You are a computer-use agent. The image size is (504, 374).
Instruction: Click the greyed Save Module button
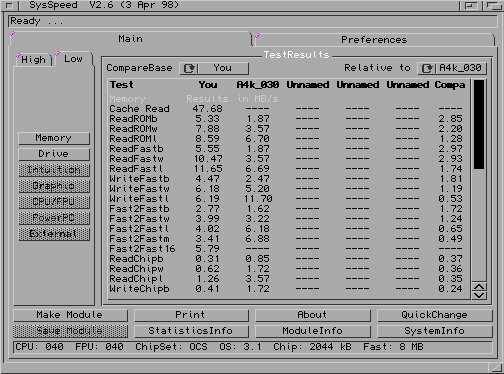tap(70, 331)
